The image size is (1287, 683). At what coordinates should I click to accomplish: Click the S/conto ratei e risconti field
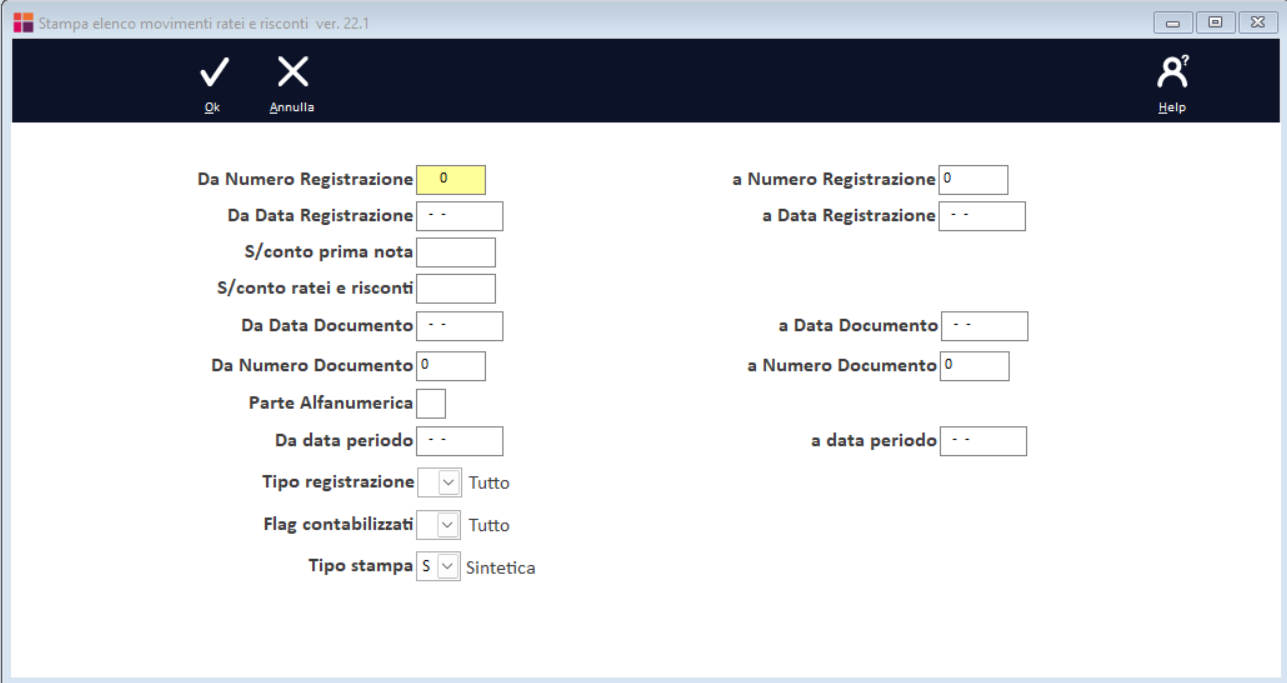coord(456,289)
